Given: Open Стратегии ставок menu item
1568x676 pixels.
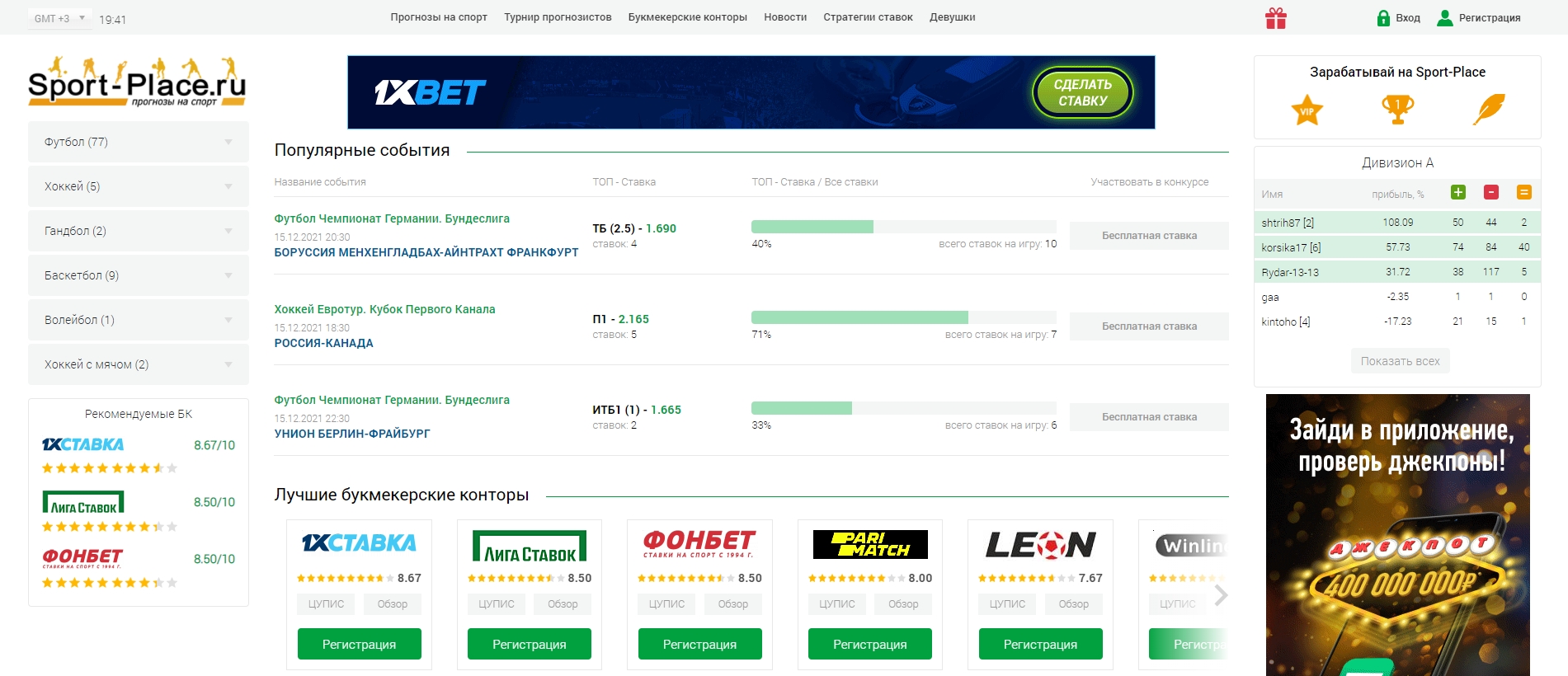Looking at the screenshot, I should (x=868, y=17).
